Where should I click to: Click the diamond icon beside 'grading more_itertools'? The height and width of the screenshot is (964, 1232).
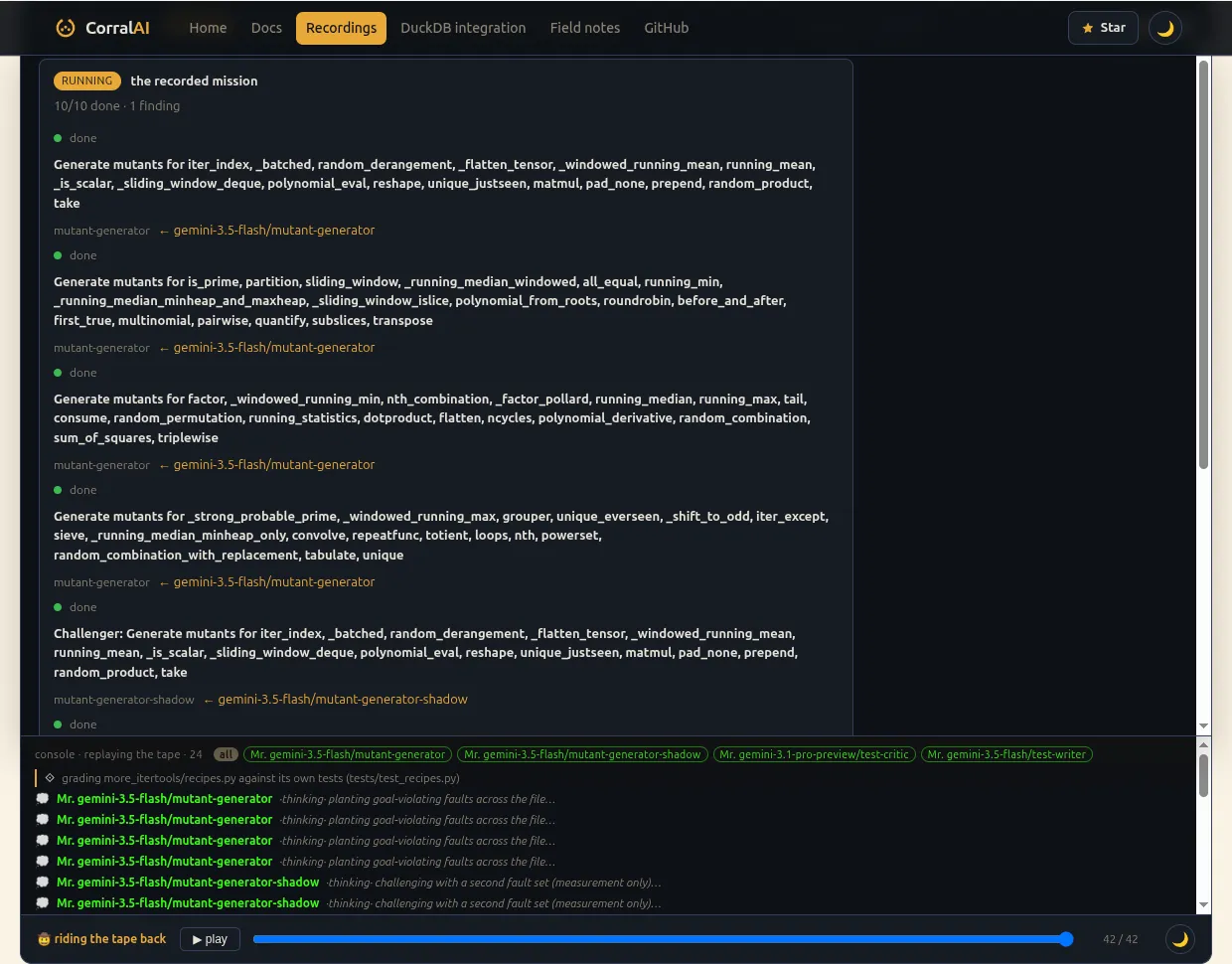point(50,778)
